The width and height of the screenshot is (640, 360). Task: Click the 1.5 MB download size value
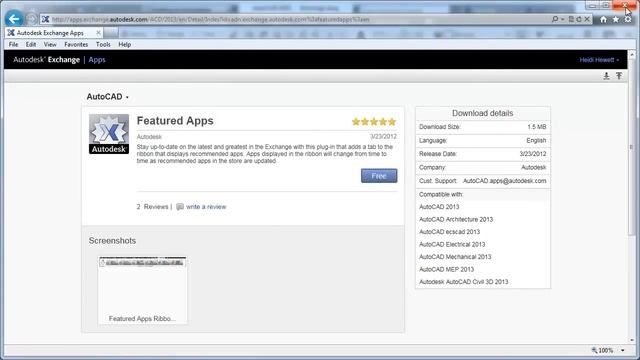click(536, 127)
